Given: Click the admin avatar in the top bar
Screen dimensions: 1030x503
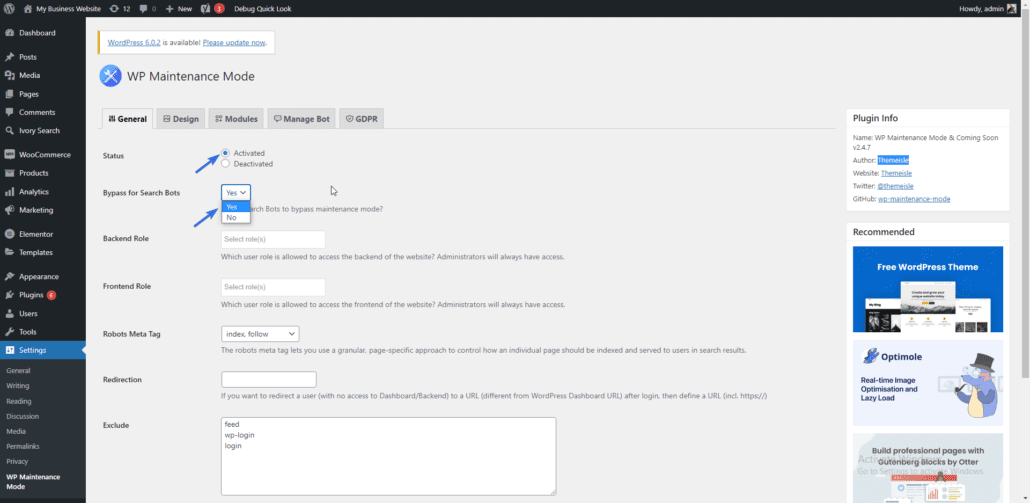Looking at the screenshot, I should click(x=1011, y=9).
